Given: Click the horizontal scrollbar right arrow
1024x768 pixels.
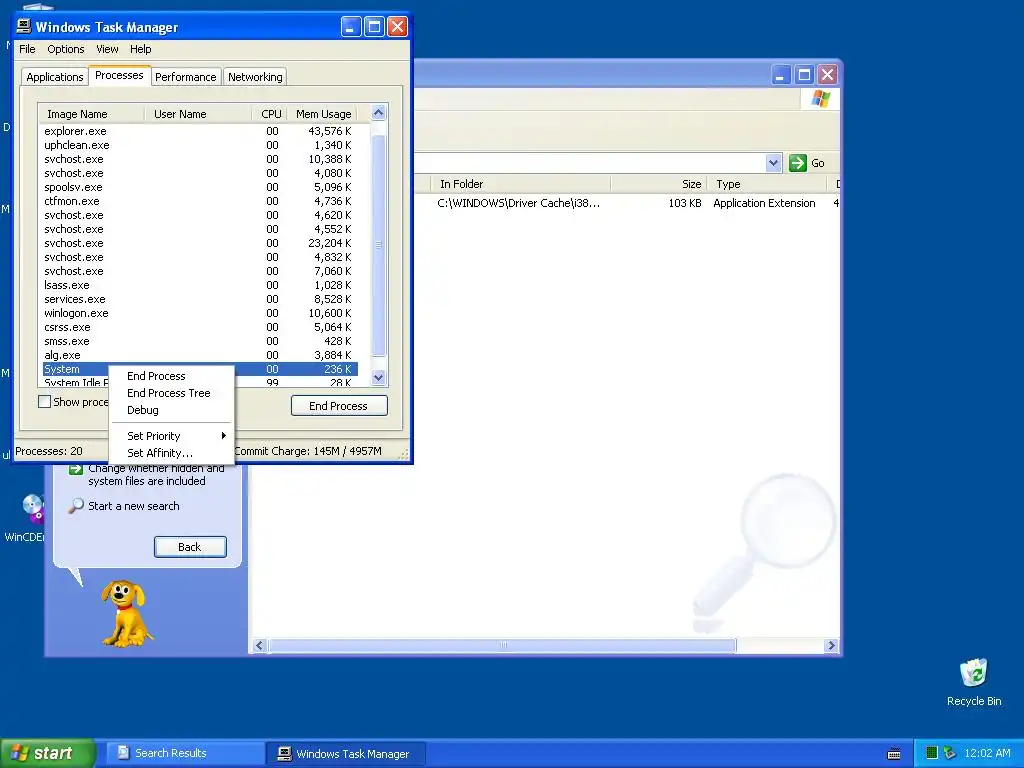Looking at the screenshot, I should (x=831, y=645).
